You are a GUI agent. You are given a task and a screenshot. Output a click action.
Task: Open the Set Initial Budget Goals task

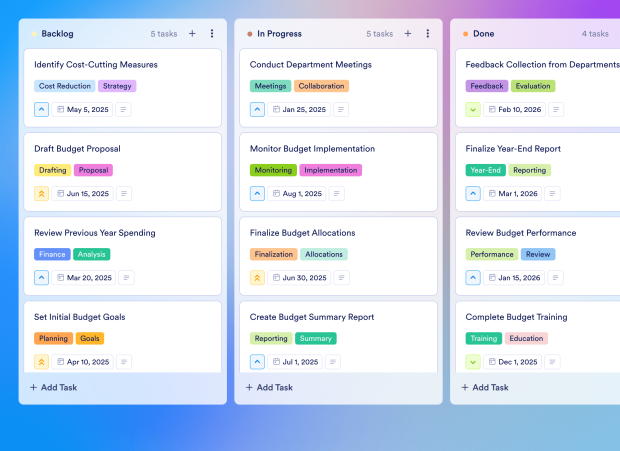click(x=79, y=317)
